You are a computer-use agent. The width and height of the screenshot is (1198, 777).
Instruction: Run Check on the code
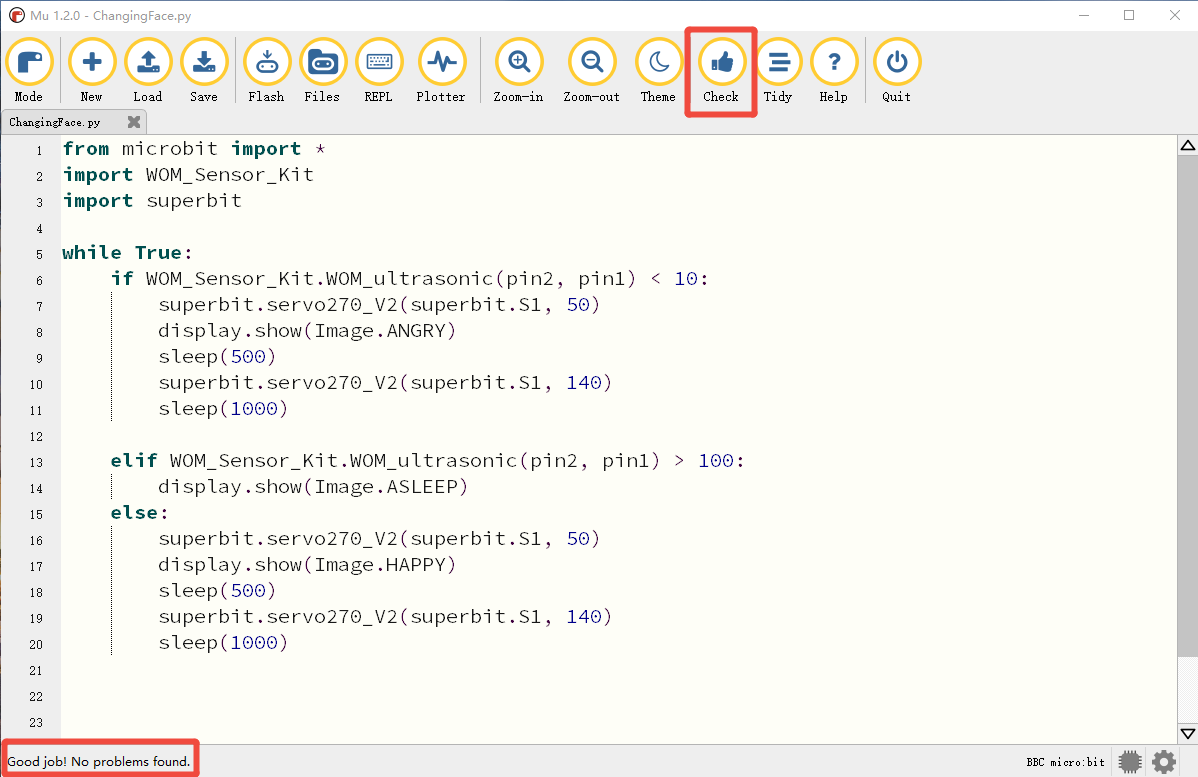coord(721,70)
